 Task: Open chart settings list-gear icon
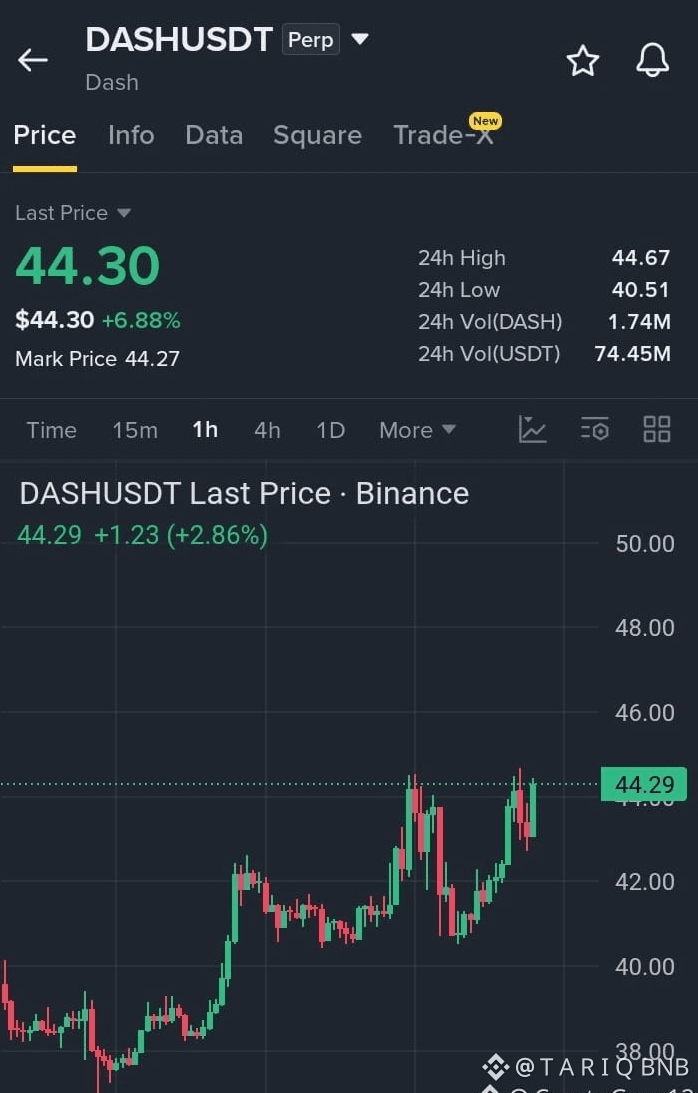pos(595,429)
